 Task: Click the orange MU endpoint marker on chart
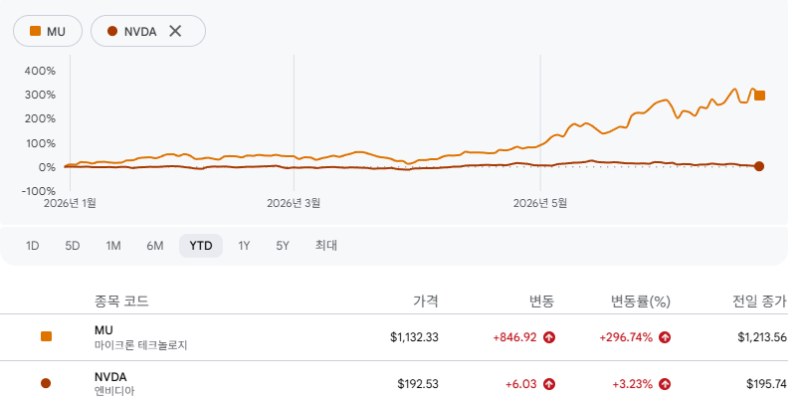tap(760, 95)
